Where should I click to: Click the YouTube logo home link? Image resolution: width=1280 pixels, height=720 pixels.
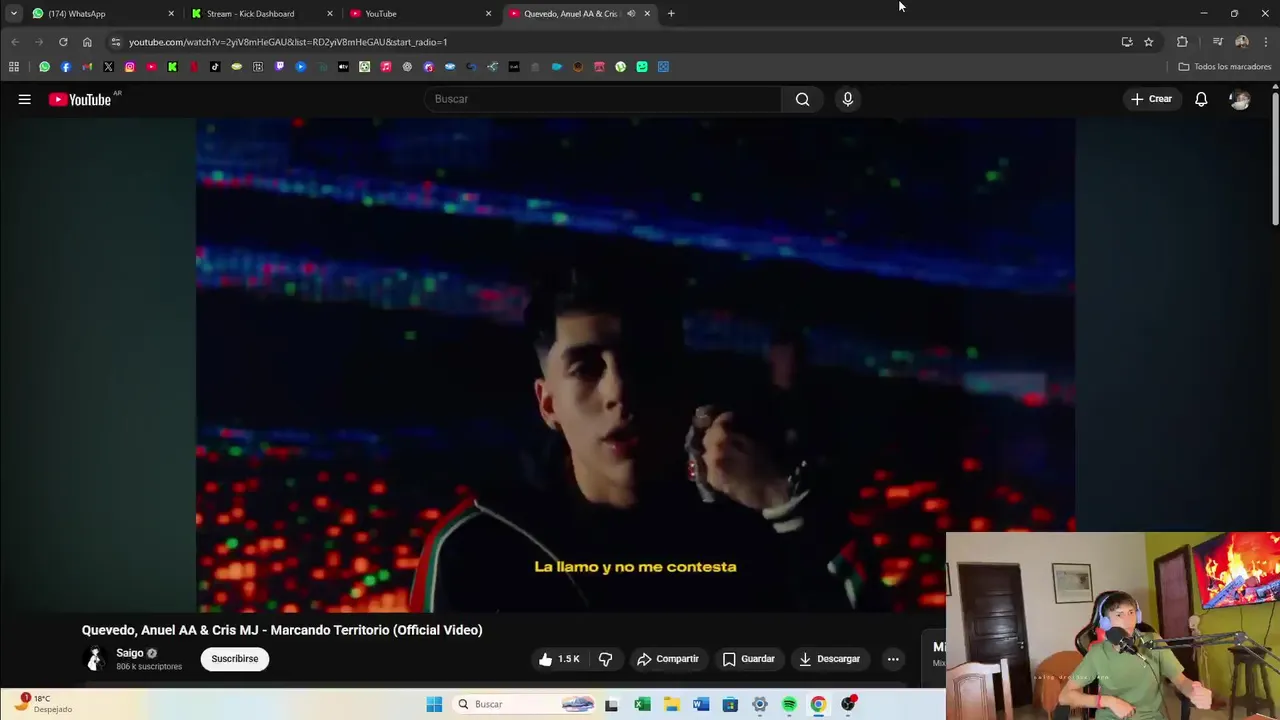(x=80, y=99)
